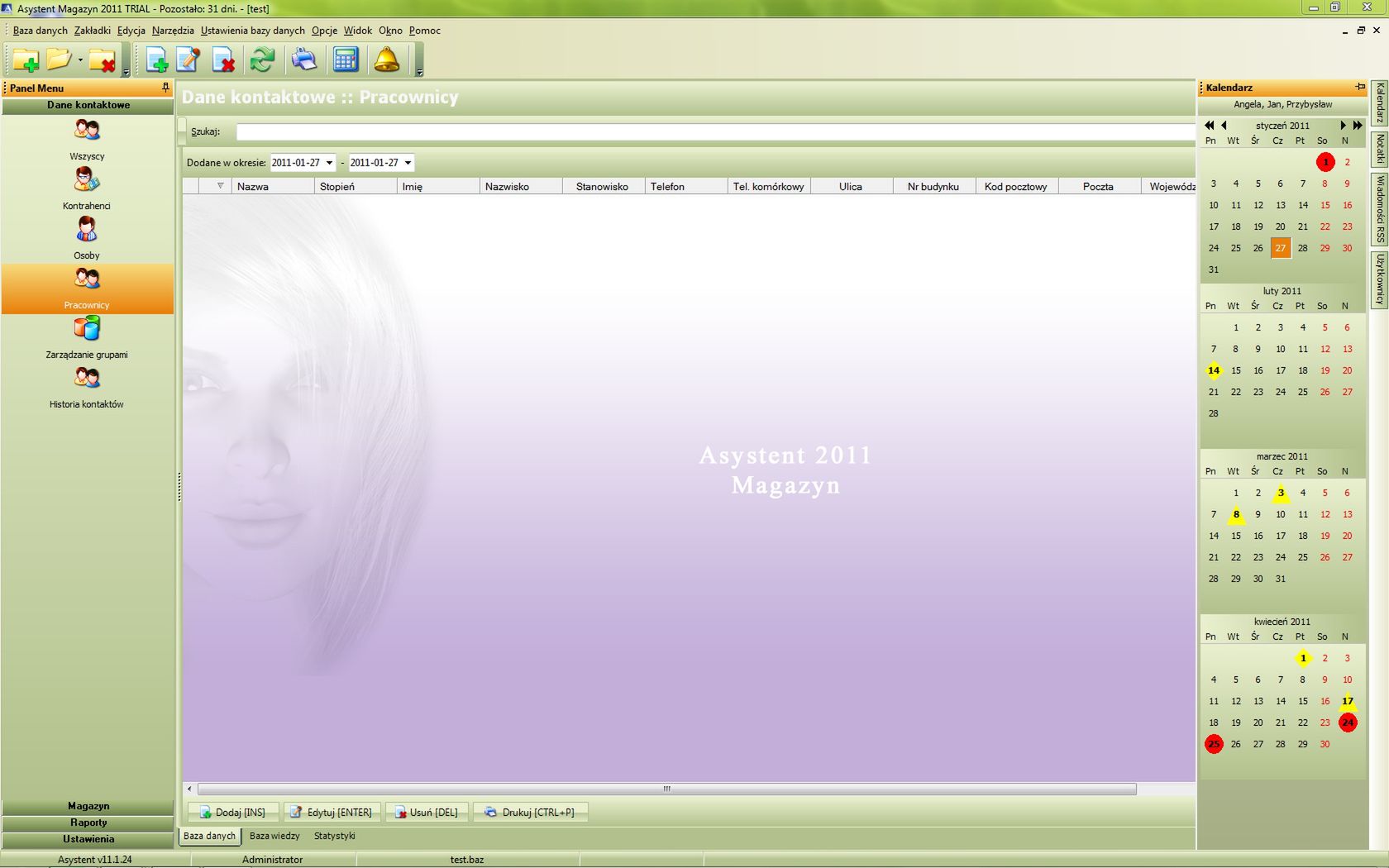Refresh data with the green arrows icon
1389x868 pixels.
click(263, 60)
